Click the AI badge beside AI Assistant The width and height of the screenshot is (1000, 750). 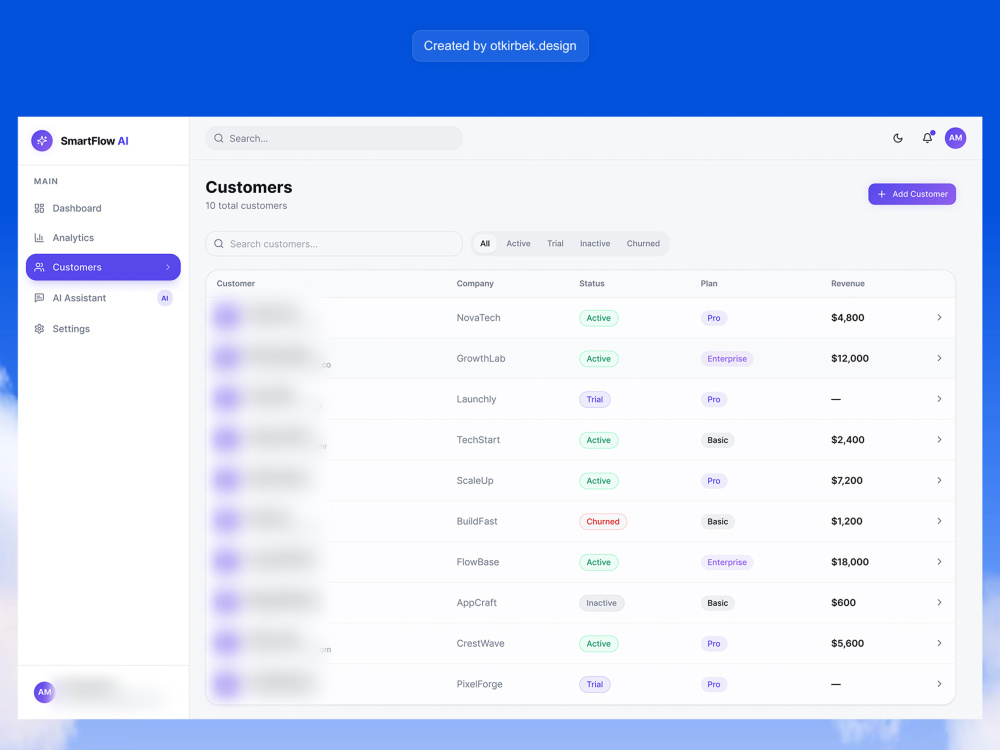click(165, 298)
